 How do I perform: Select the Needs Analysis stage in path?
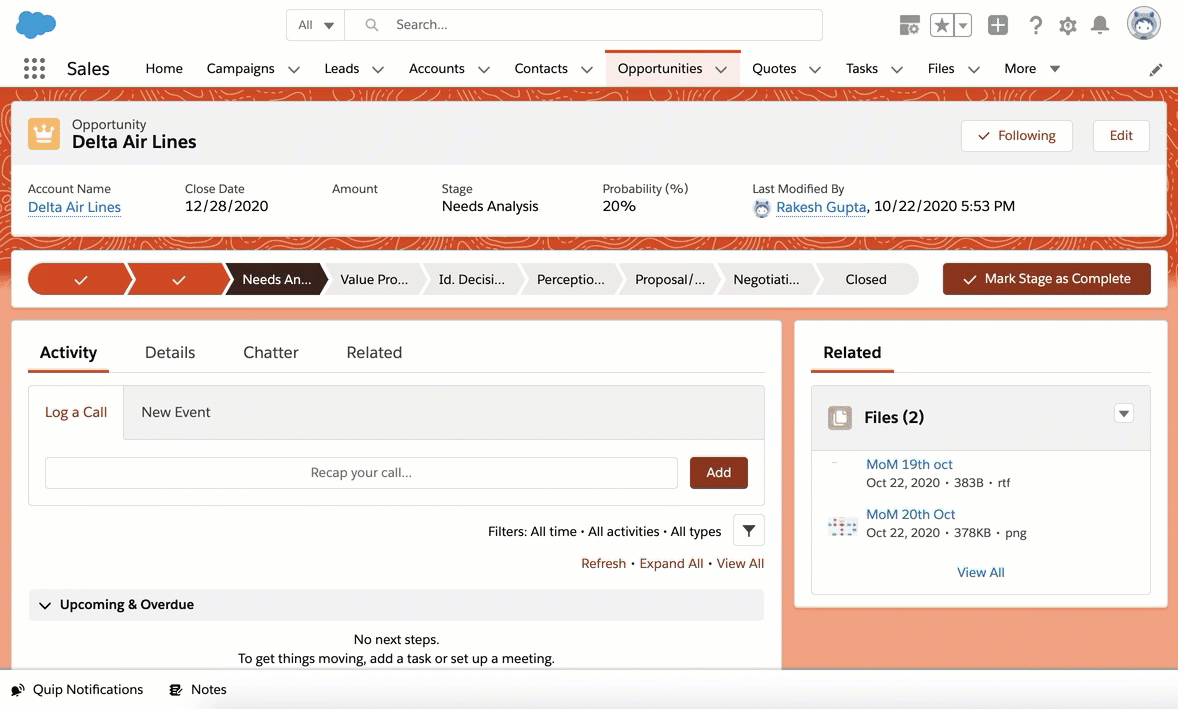tap(276, 279)
